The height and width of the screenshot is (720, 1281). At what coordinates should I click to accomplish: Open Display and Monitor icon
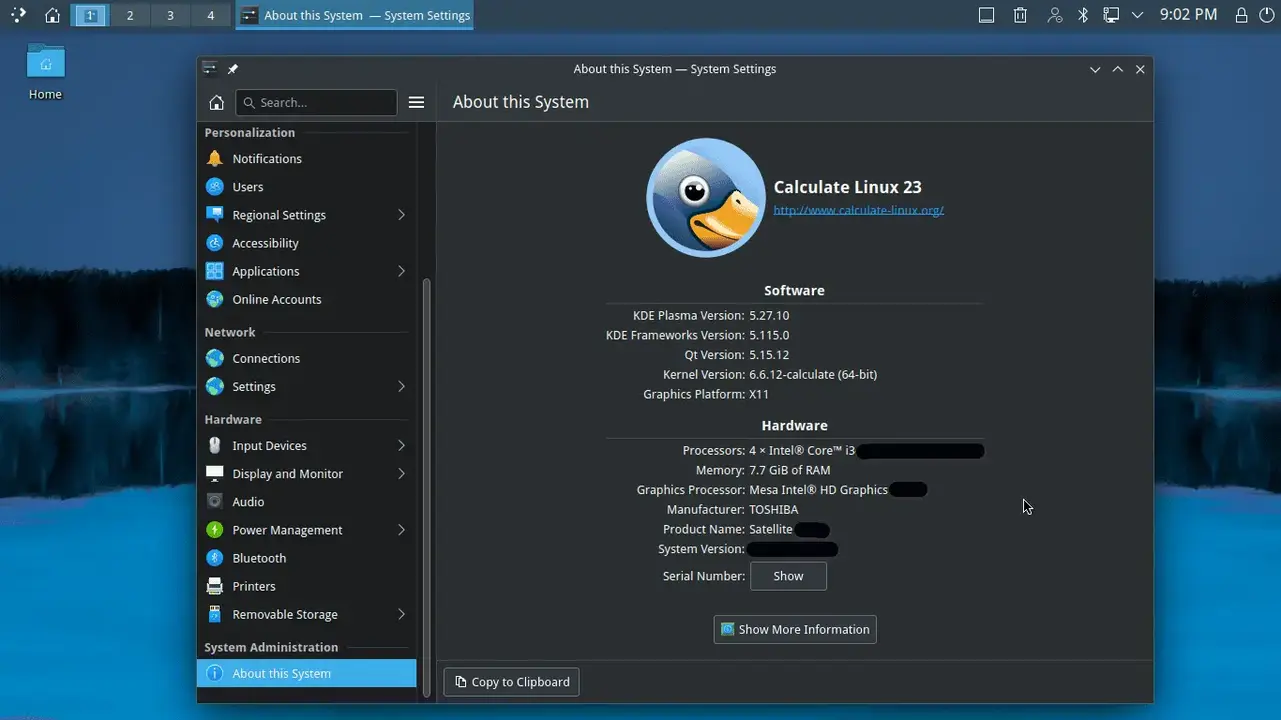click(214, 473)
